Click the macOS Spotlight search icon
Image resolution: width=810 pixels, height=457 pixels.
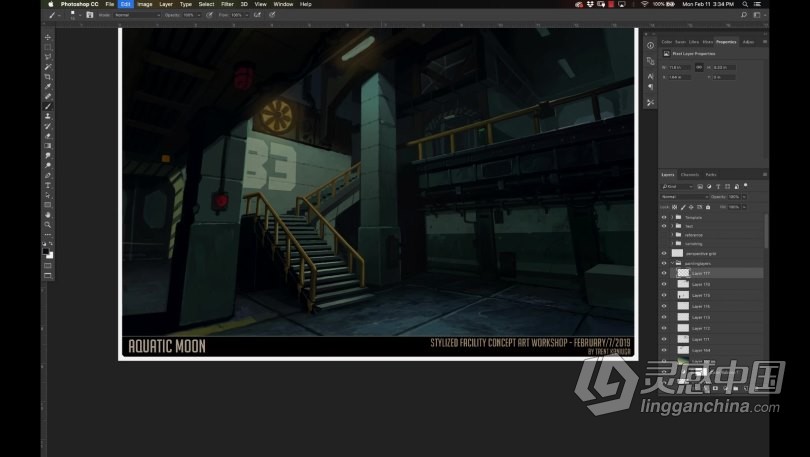(x=745, y=4)
